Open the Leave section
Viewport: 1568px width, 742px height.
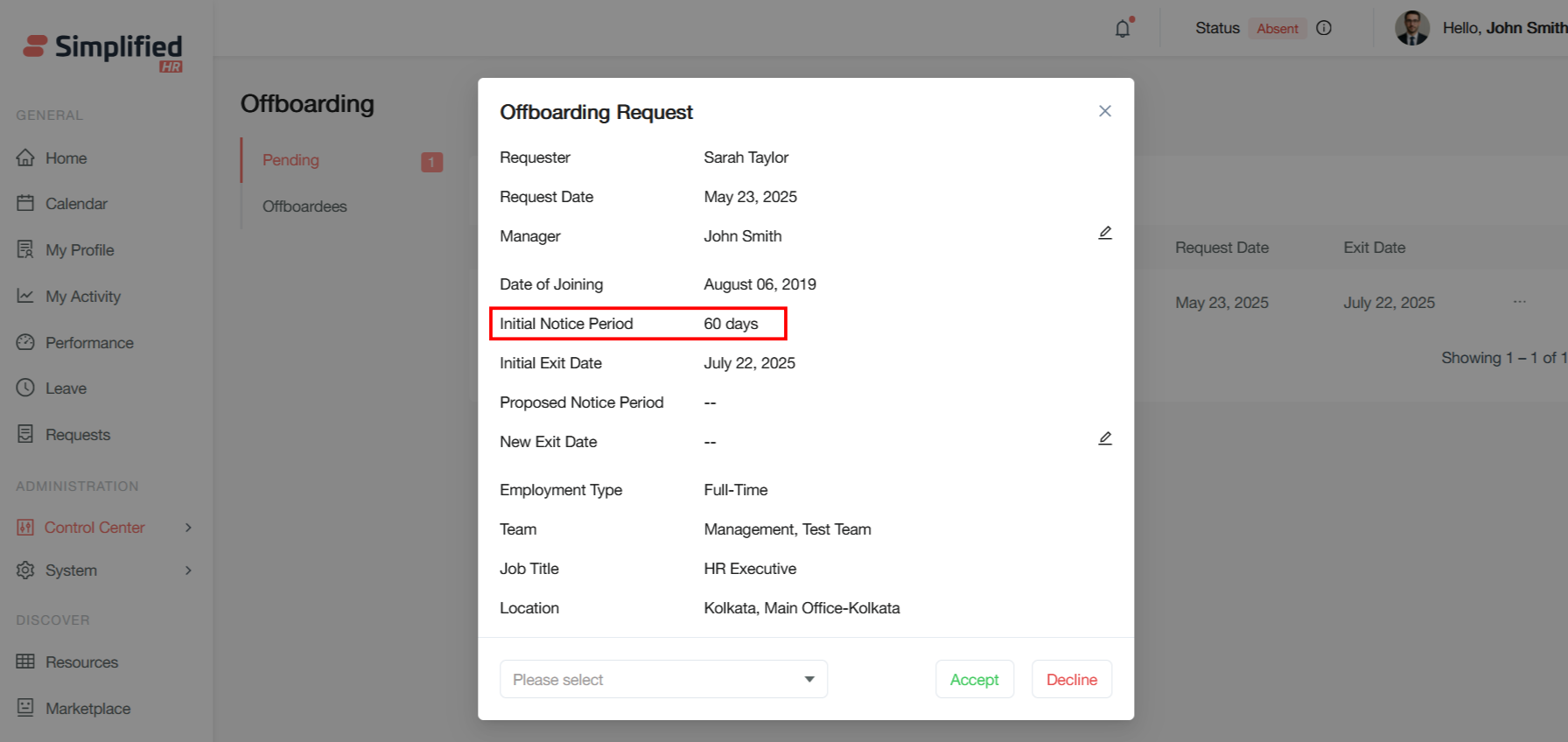coord(66,388)
